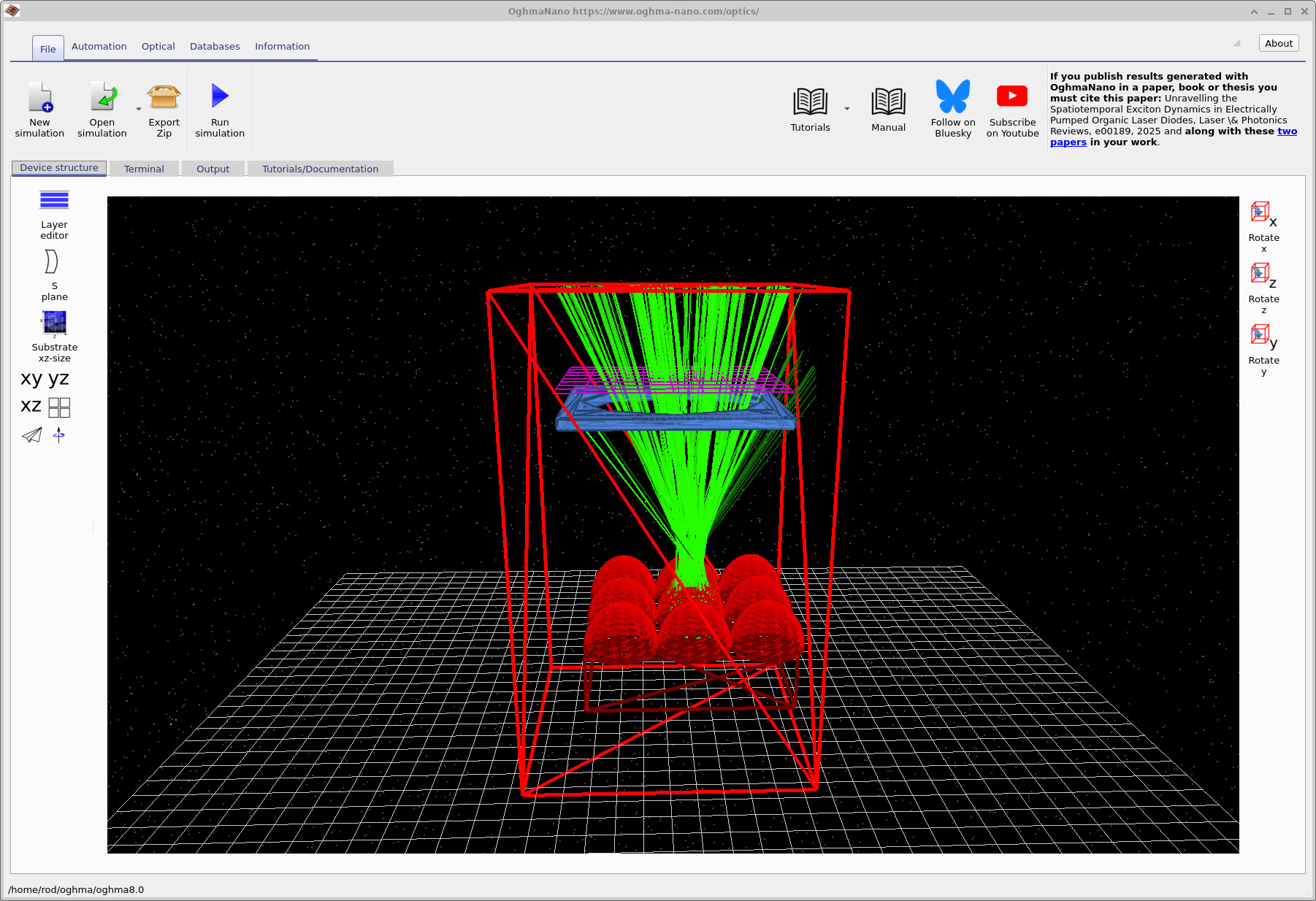Open the Tutorials dropdown arrow
This screenshot has height=901, width=1316.
(846, 107)
